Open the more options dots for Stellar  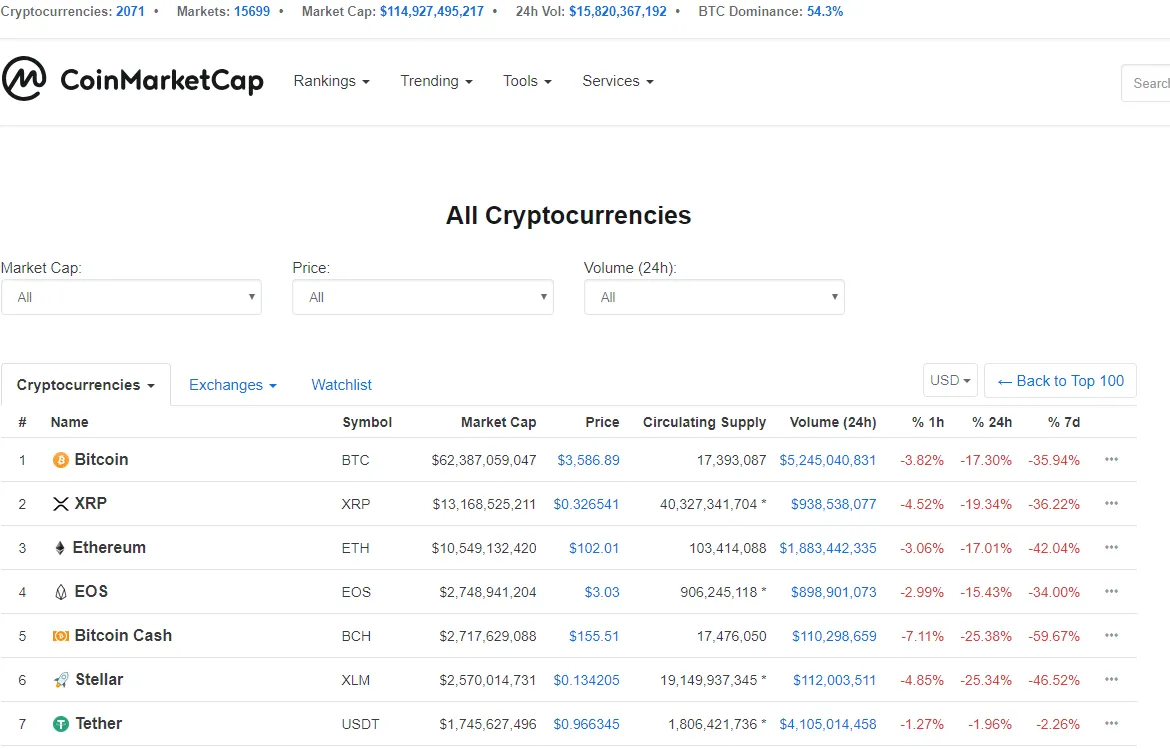(1111, 680)
